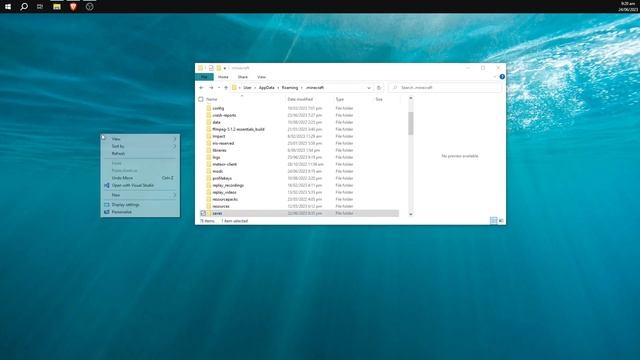Select the Impact folder
This screenshot has height=360, width=640.
point(219,136)
